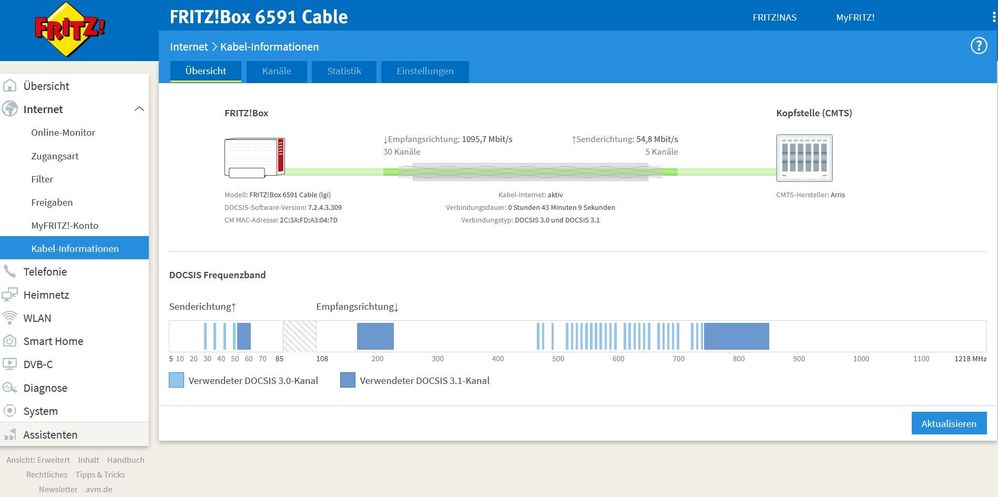The width and height of the screenshot is (998, 497).
Task: Open the help question mark icon
Action: click(x=978, y=46)
